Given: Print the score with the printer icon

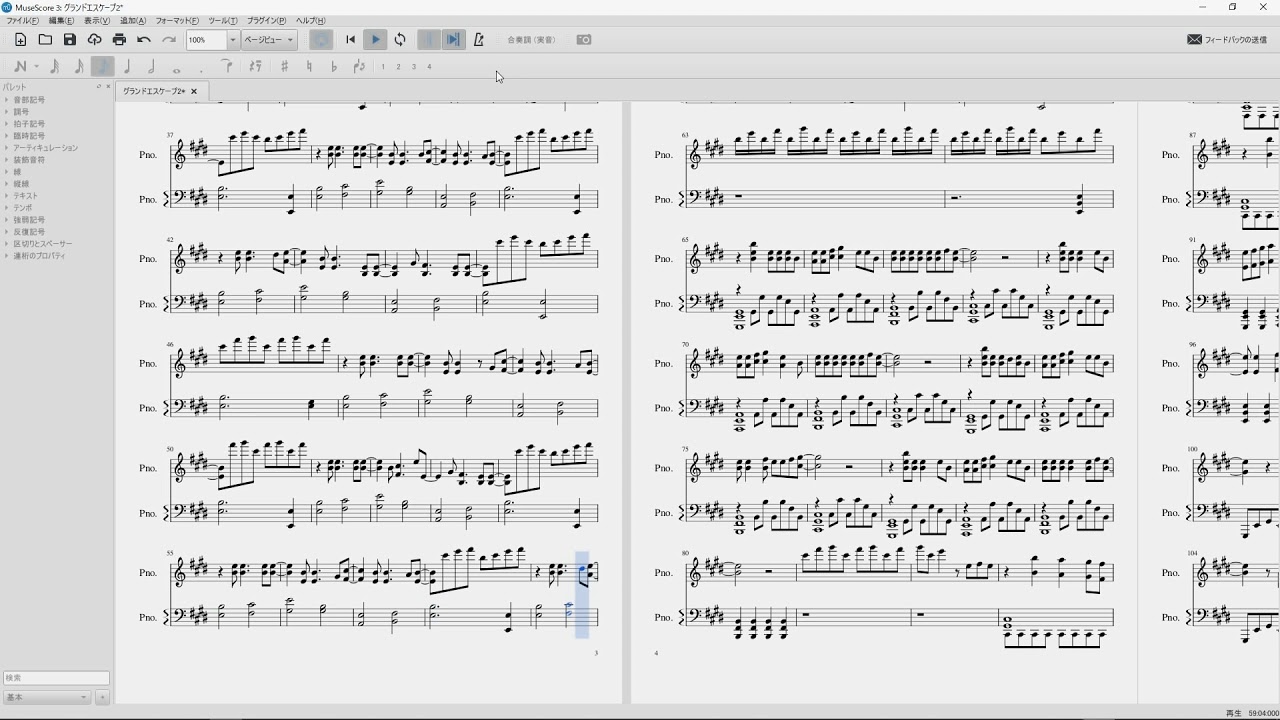Looking at the screenshot, I should pos(120,40).
